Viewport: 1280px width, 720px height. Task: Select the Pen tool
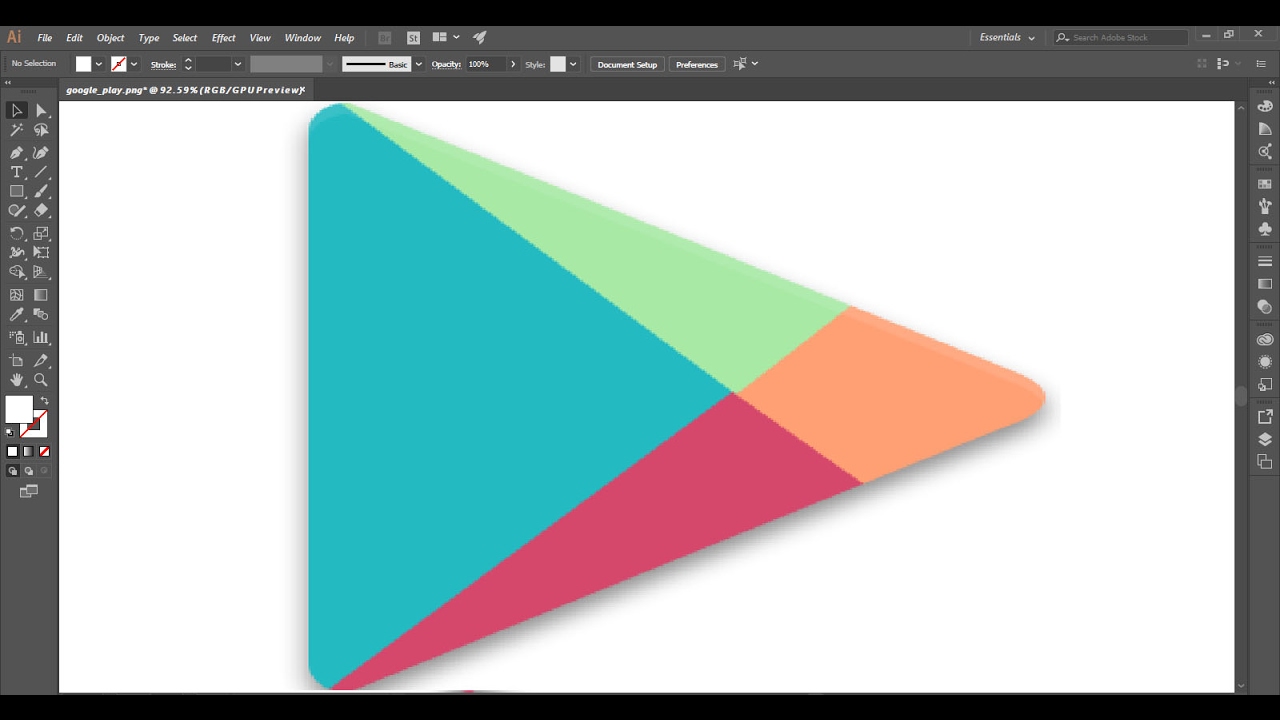pyautogui.click(x=17, y=153)
